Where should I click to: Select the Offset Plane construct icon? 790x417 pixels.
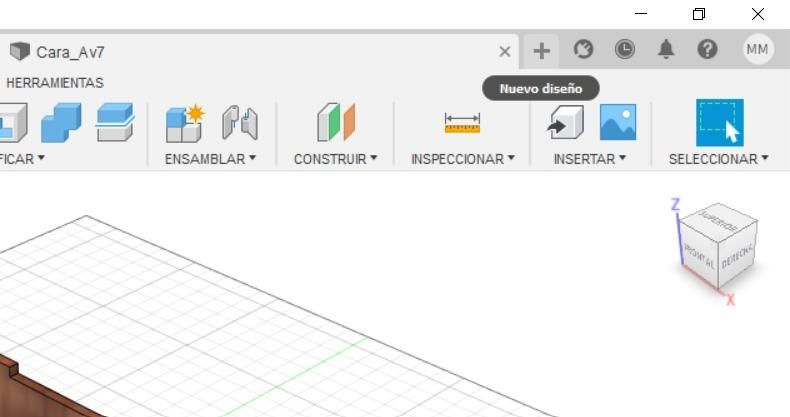point(336,122)
